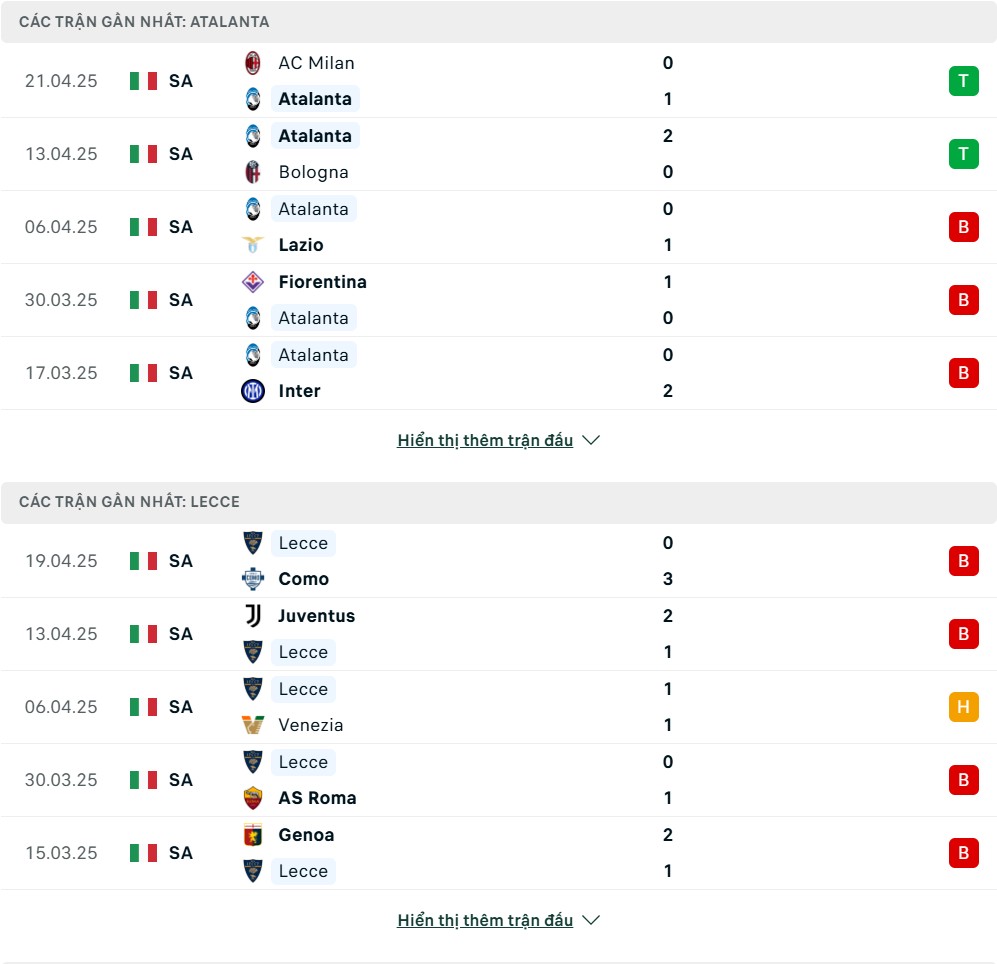997x964 pixels.
Task: Click the Bologna club crest
Action: coord(253,172)
